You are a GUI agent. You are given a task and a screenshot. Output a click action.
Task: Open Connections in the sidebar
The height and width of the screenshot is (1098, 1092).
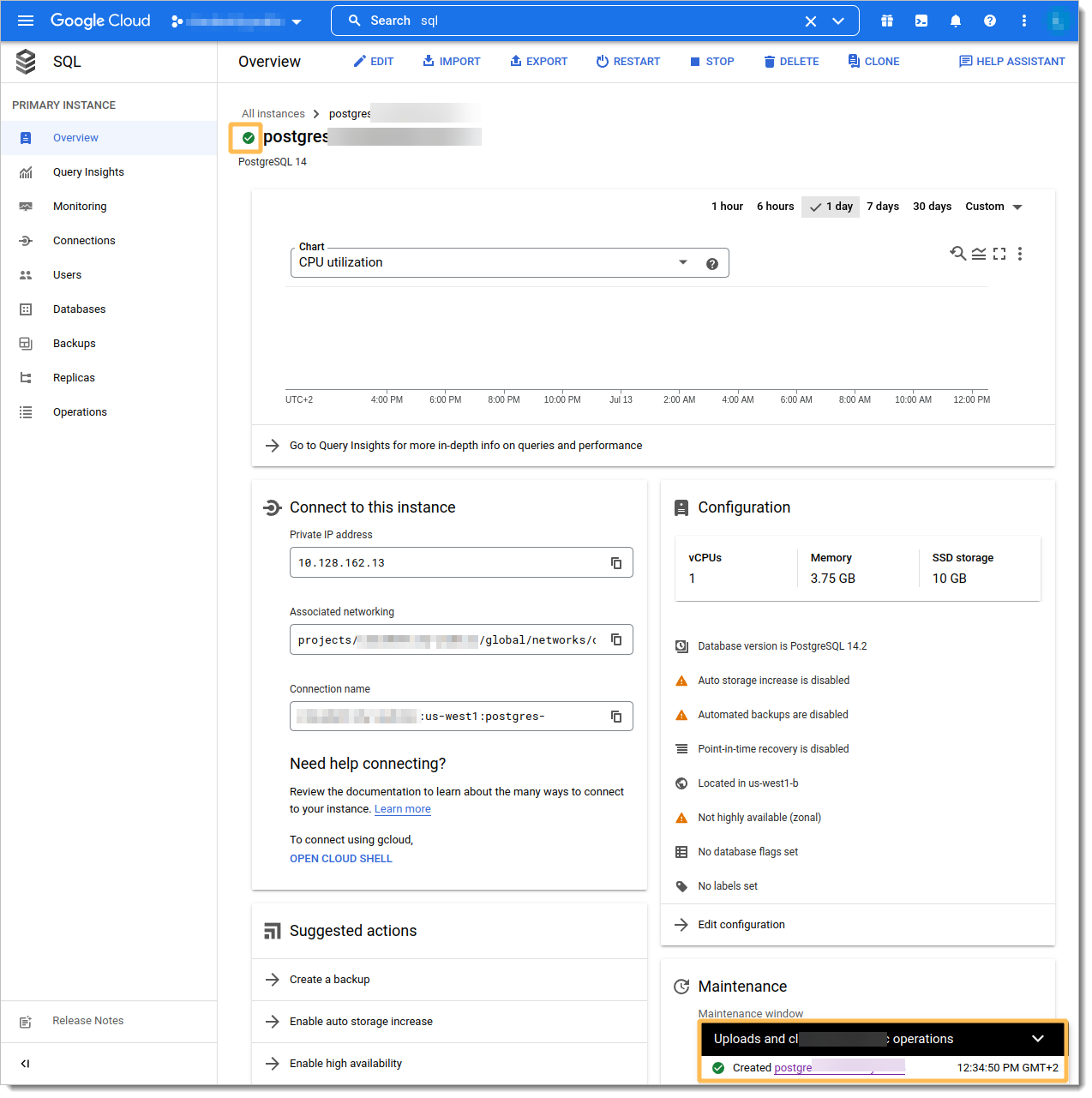(x=109, y=241)
